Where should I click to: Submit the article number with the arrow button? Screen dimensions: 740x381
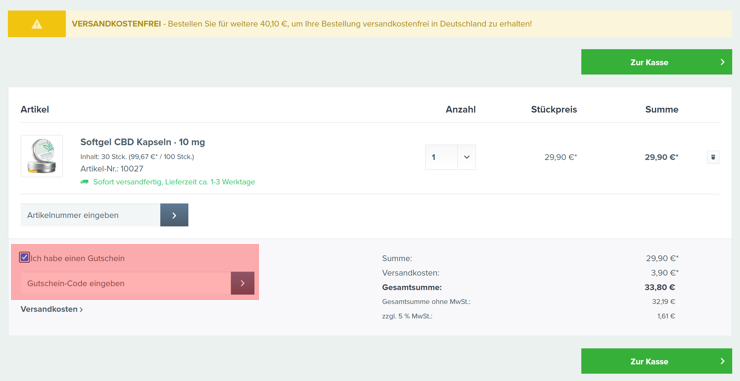(174, 215)
